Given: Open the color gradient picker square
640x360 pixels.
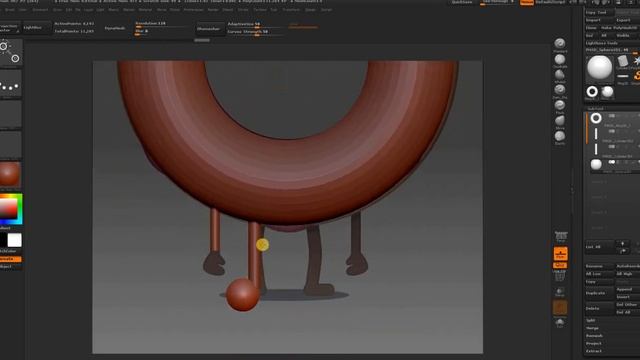Looking at the screenshot, I should 11,209.
